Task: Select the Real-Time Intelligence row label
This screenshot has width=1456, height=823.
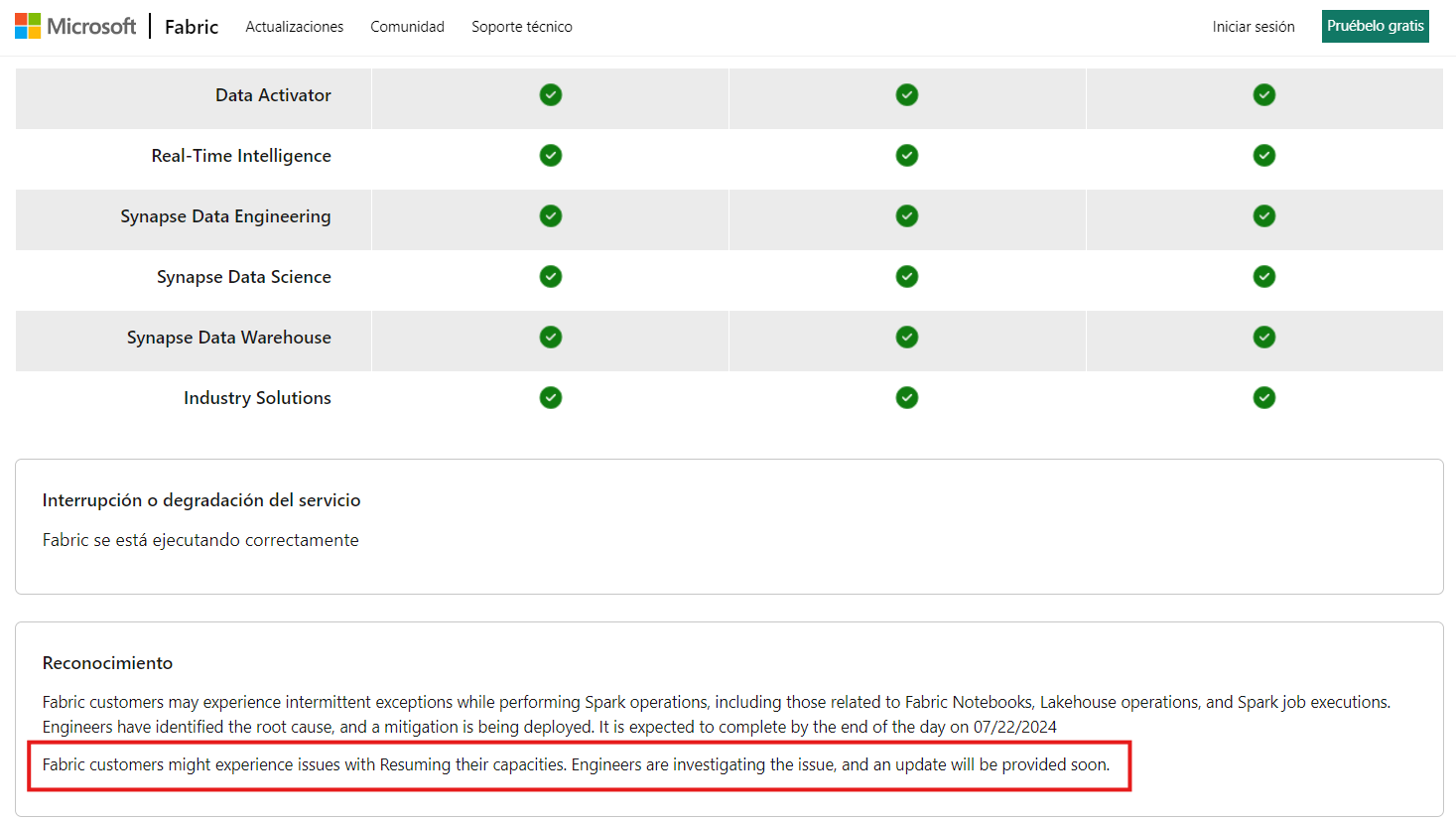Action: coord(241,156)
